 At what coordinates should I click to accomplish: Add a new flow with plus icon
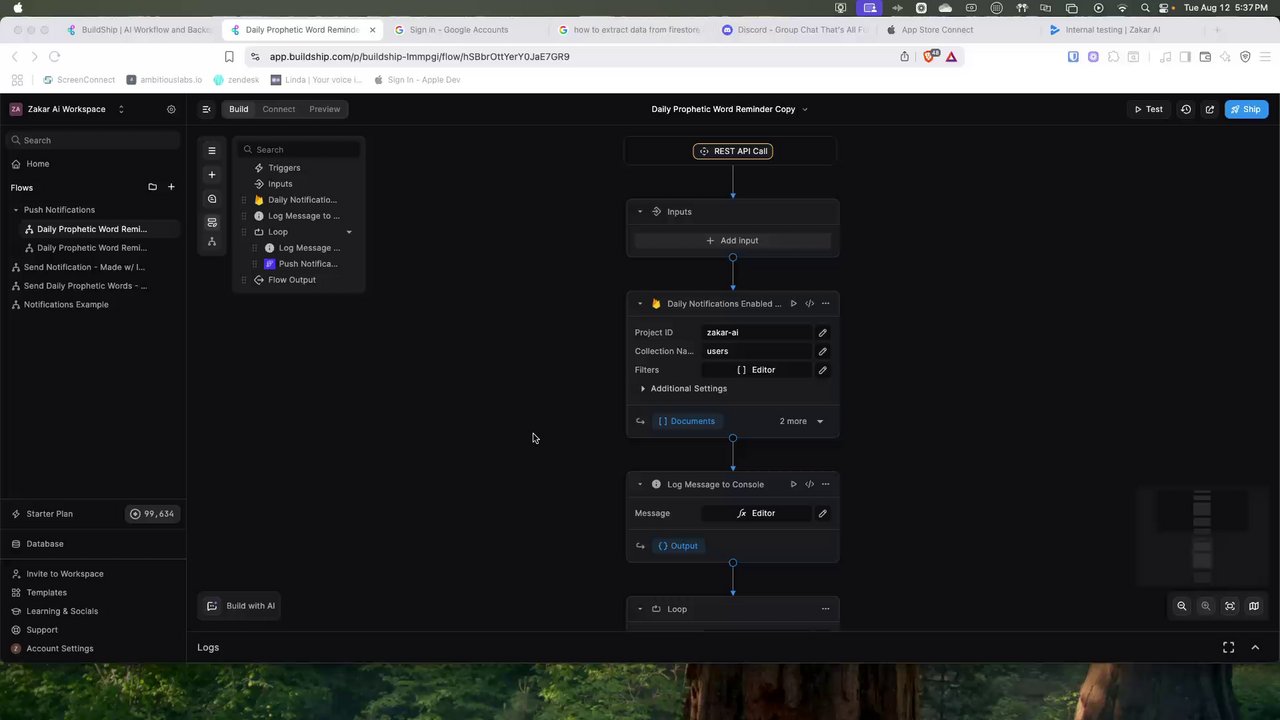pyautogui.click(x=171, y=187)
